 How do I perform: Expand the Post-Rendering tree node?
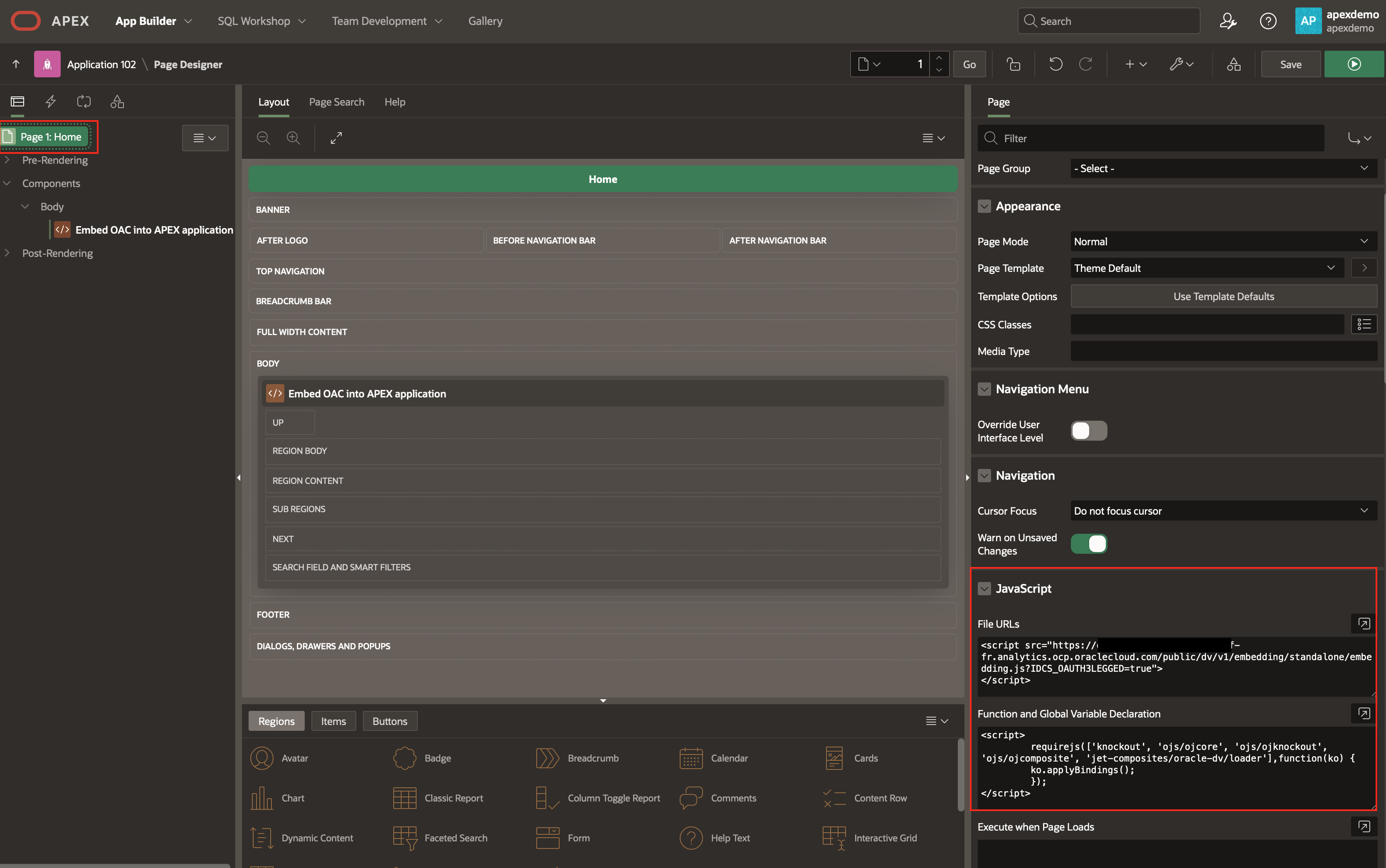point(7,253)
